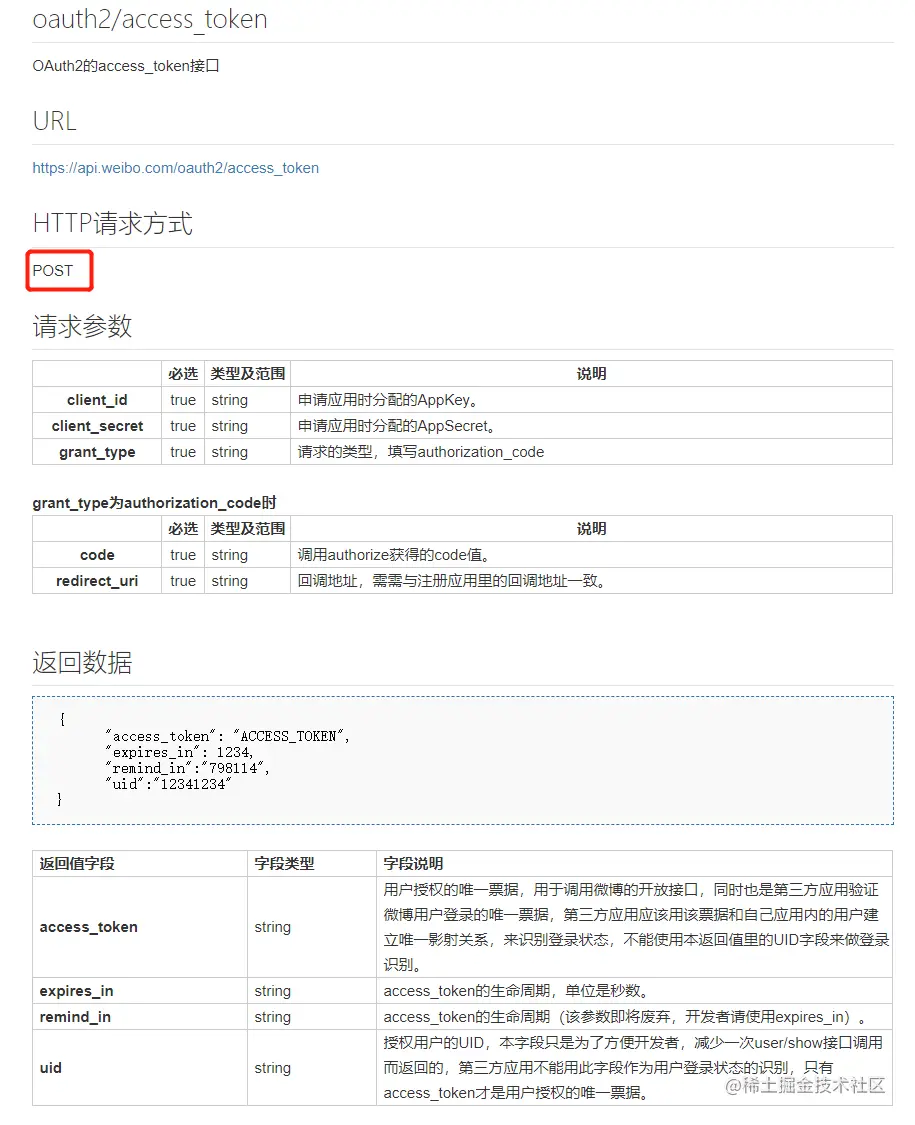This screenshot has height=1125, width=915.
Task: Select the POST request method text
Action: (52, 270)
